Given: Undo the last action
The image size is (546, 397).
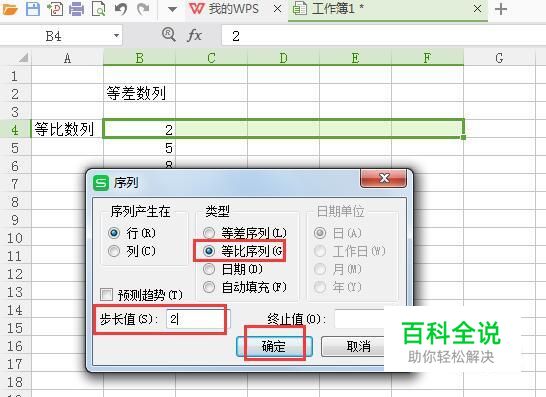Looking at the screenshot, I should pyautogui.click(x=121, y=9).
